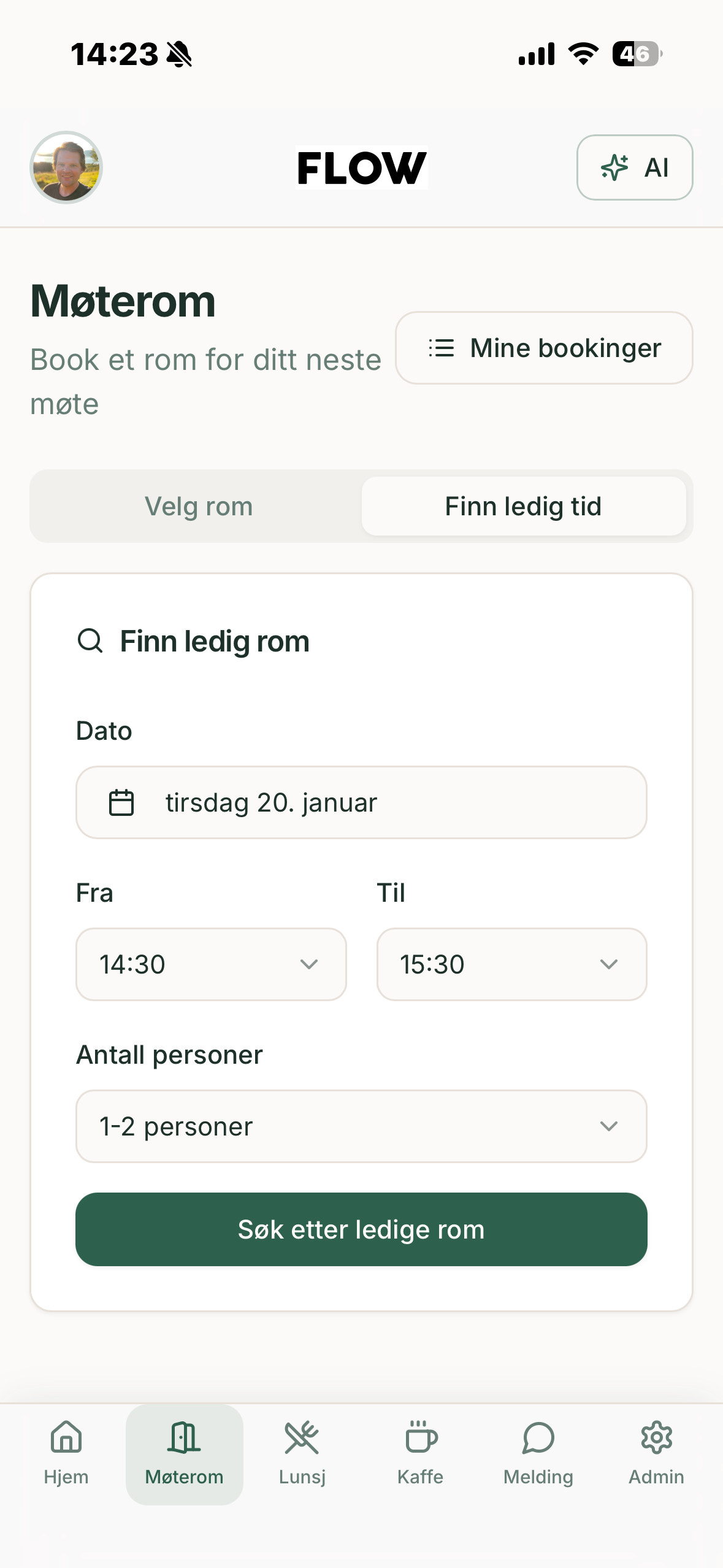Open Mine bookinger list
Viewport: 723px width, 1568px height.
click(544, 348)
